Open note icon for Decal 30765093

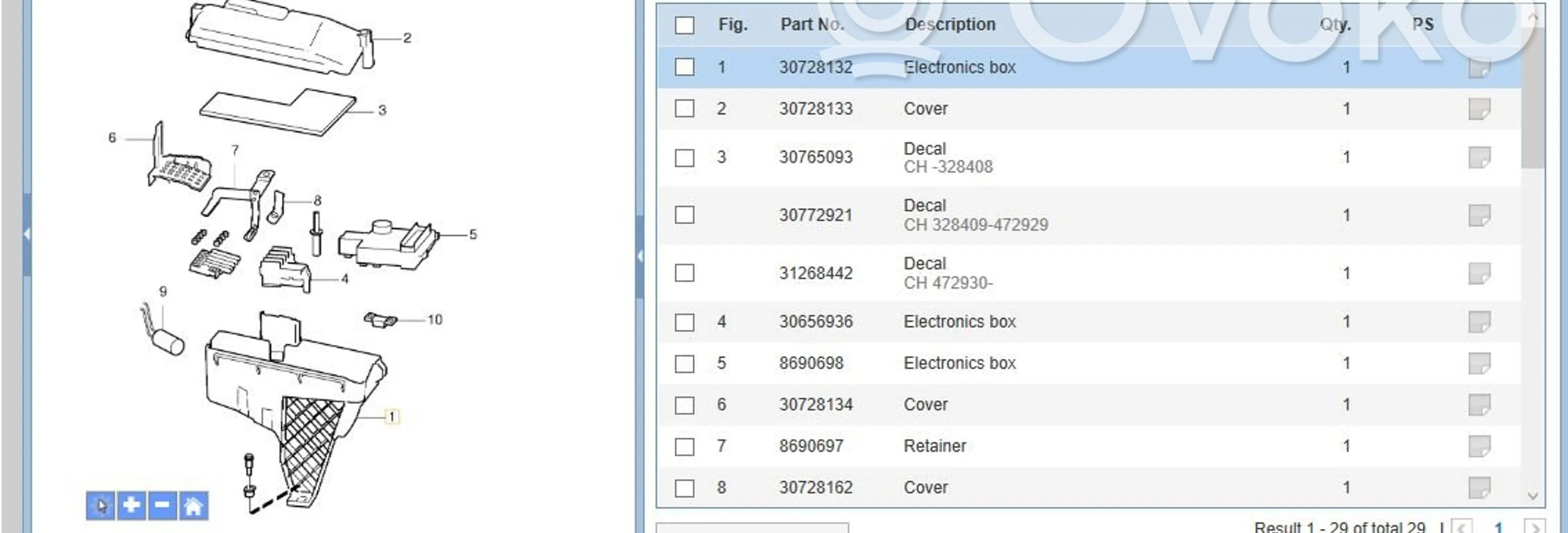1479,158
